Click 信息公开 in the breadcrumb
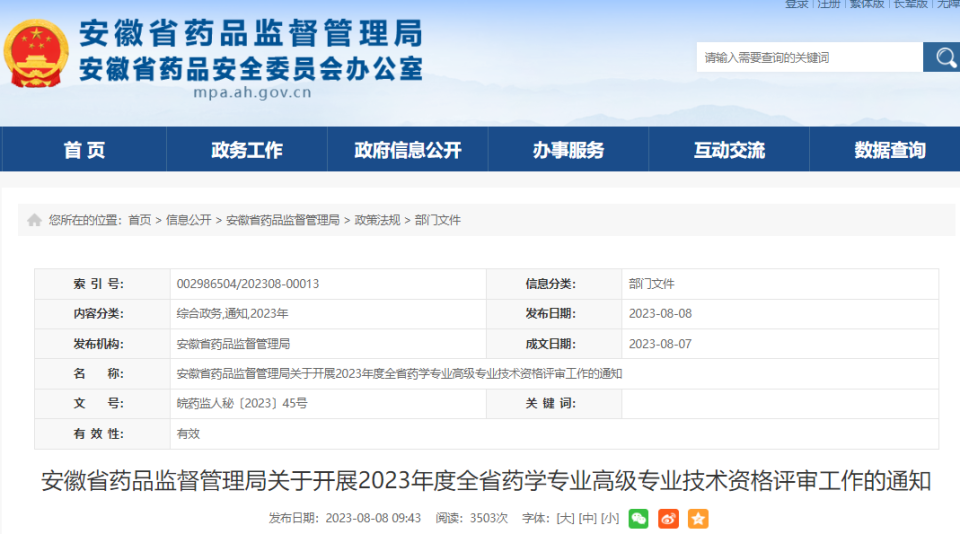Image resolution: width=960 pixels, height=534 pixels. pos(189,220)
